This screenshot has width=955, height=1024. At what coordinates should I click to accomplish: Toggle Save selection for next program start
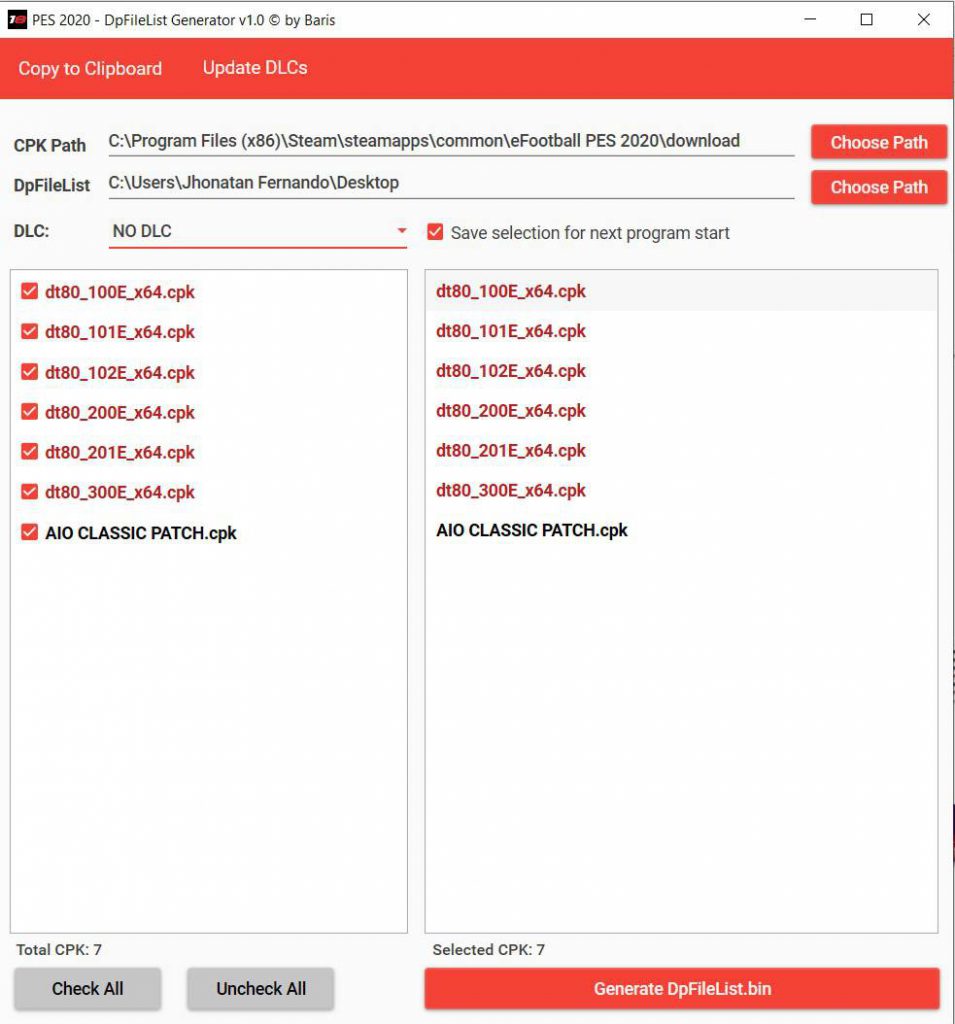coord(435,232)
